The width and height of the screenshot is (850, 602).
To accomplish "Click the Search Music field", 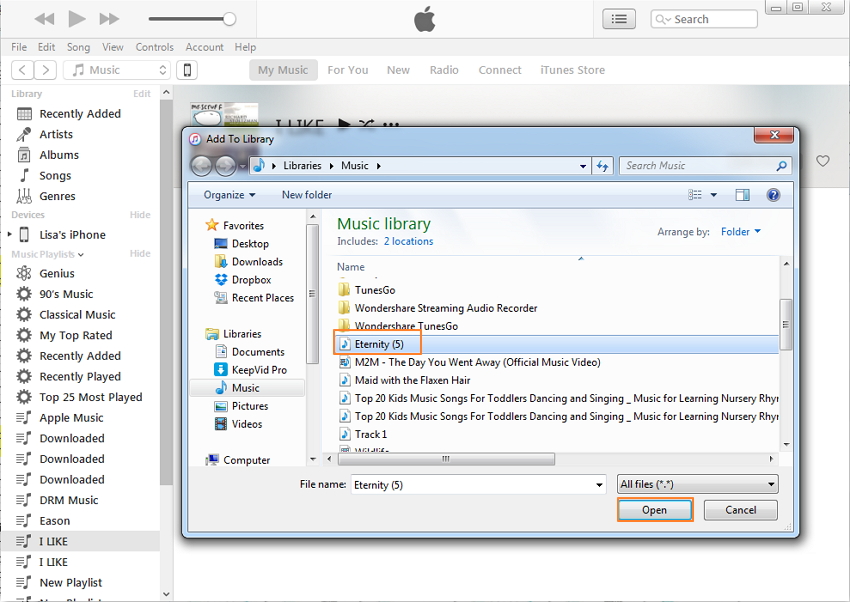I will [x=697, y=166].
